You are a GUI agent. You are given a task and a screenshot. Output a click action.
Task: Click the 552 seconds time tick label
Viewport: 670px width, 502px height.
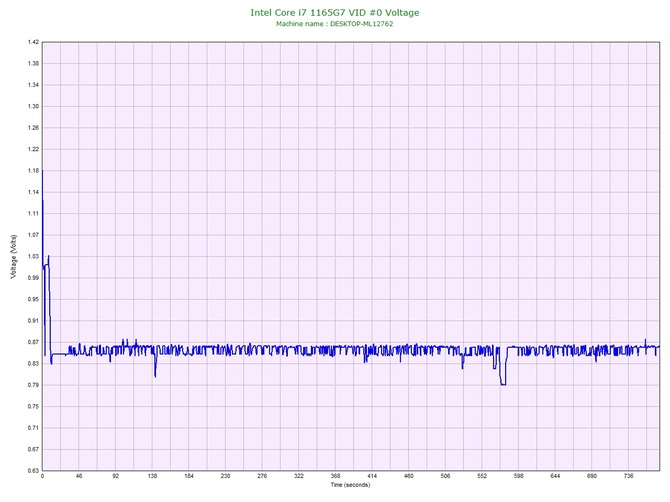[x=482, y=476]
